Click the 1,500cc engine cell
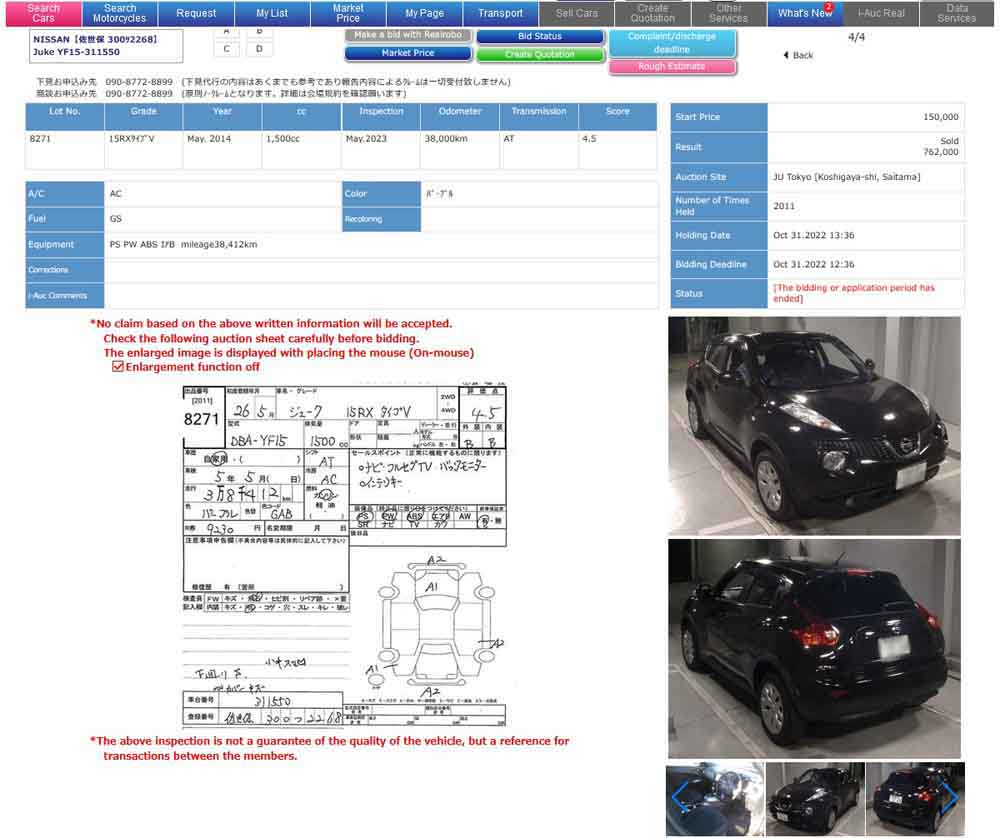The height and width of the screenshot is (838, 1000). click(x=301, y=150)
